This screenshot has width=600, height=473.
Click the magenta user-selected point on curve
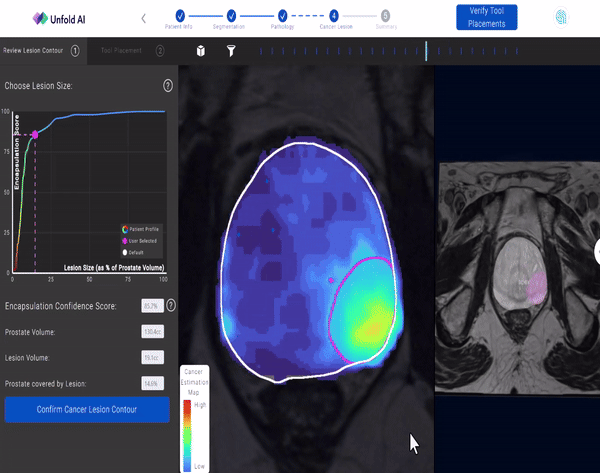tap(35, 135)
